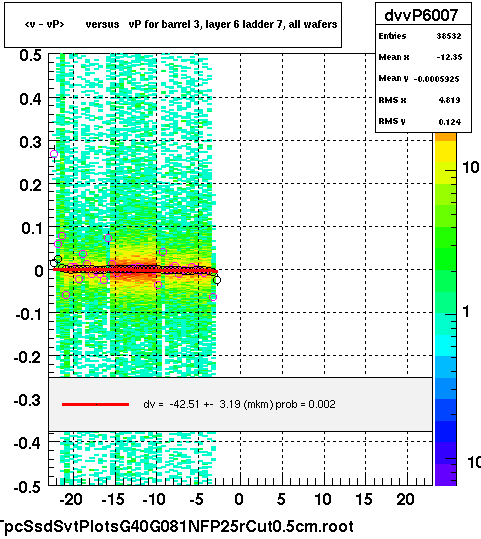Click the 'Mean x -12.35' statistics row
Screen dimensions: 481x539
coord(420,57)
